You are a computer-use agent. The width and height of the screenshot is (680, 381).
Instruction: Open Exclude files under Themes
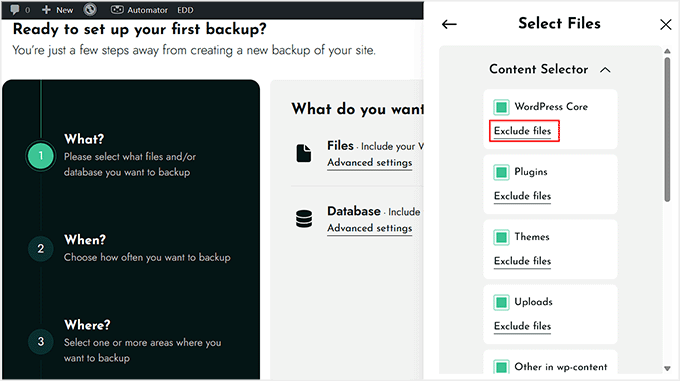pyautogui.click(x=523, y=261)
